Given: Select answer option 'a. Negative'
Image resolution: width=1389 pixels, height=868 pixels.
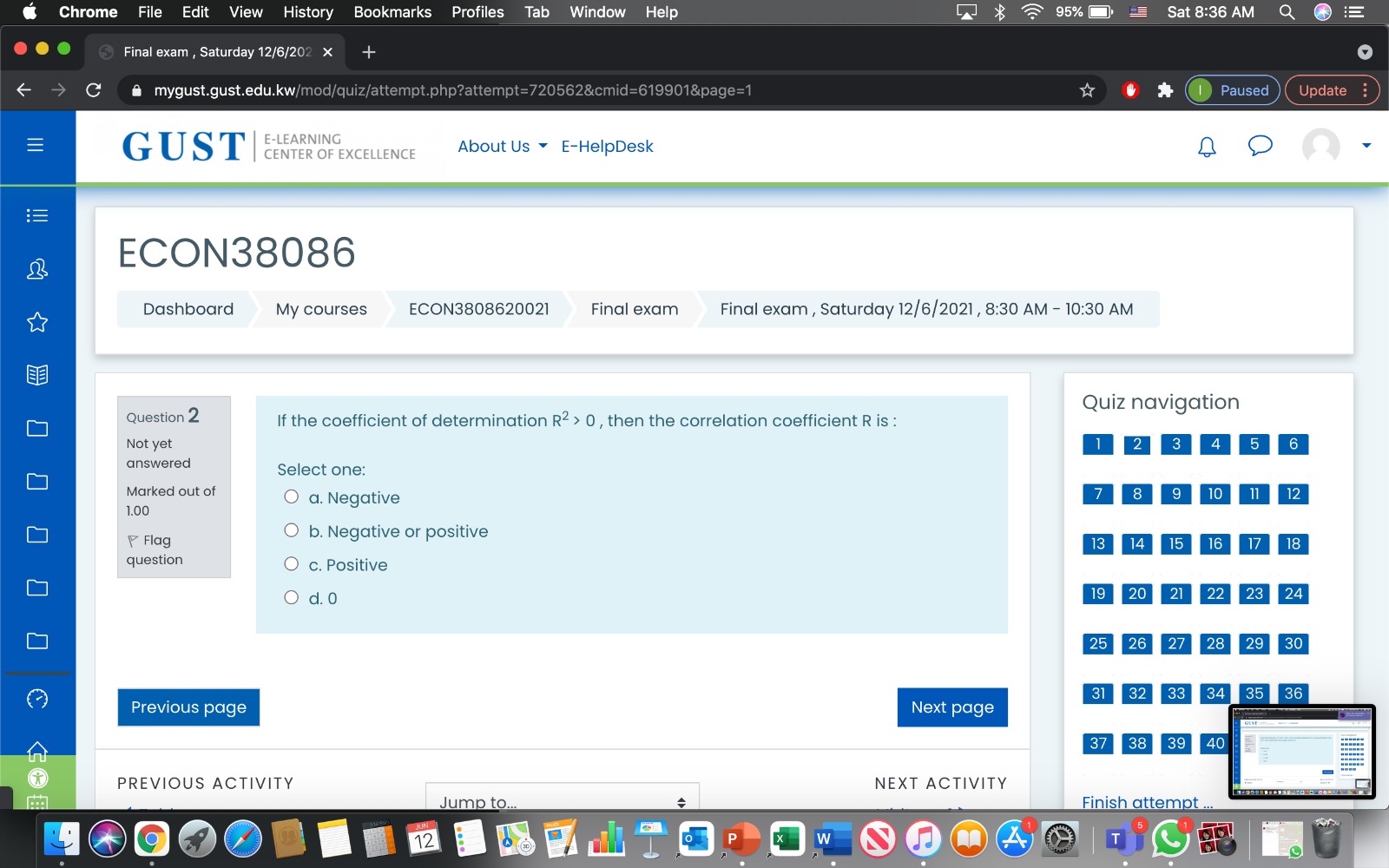Looking at the screenshot, I should (291, 495).
